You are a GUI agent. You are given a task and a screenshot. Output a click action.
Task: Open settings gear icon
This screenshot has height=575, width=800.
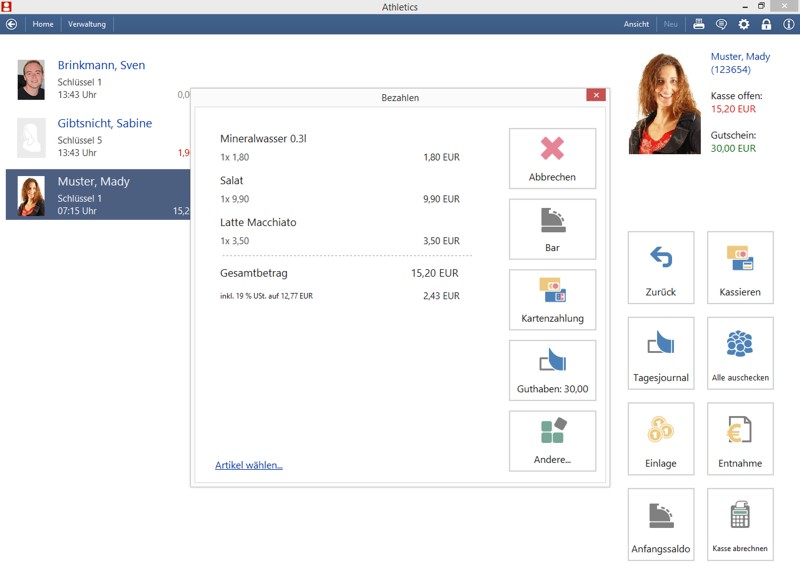pos(744,24)
